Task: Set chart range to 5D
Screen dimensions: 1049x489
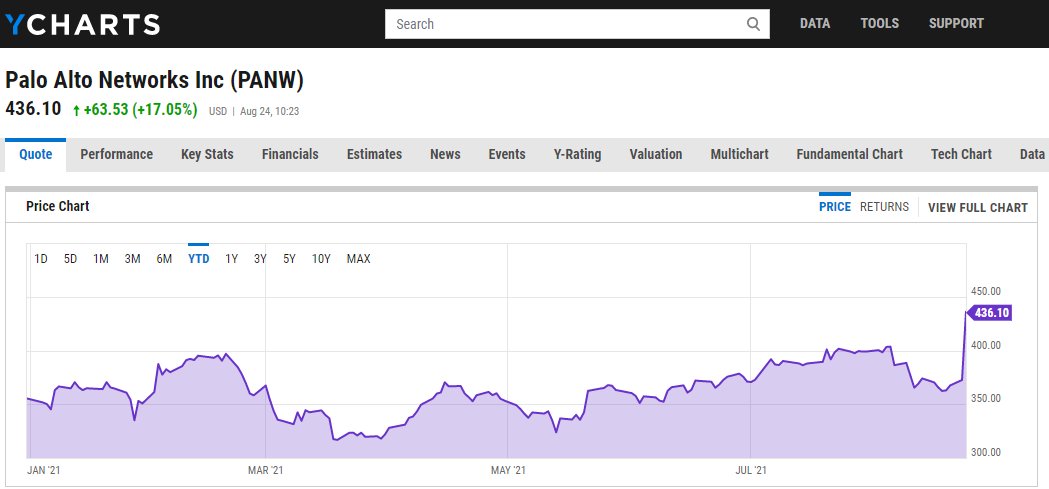Action: pyautogui.click(x=70, y=259)
